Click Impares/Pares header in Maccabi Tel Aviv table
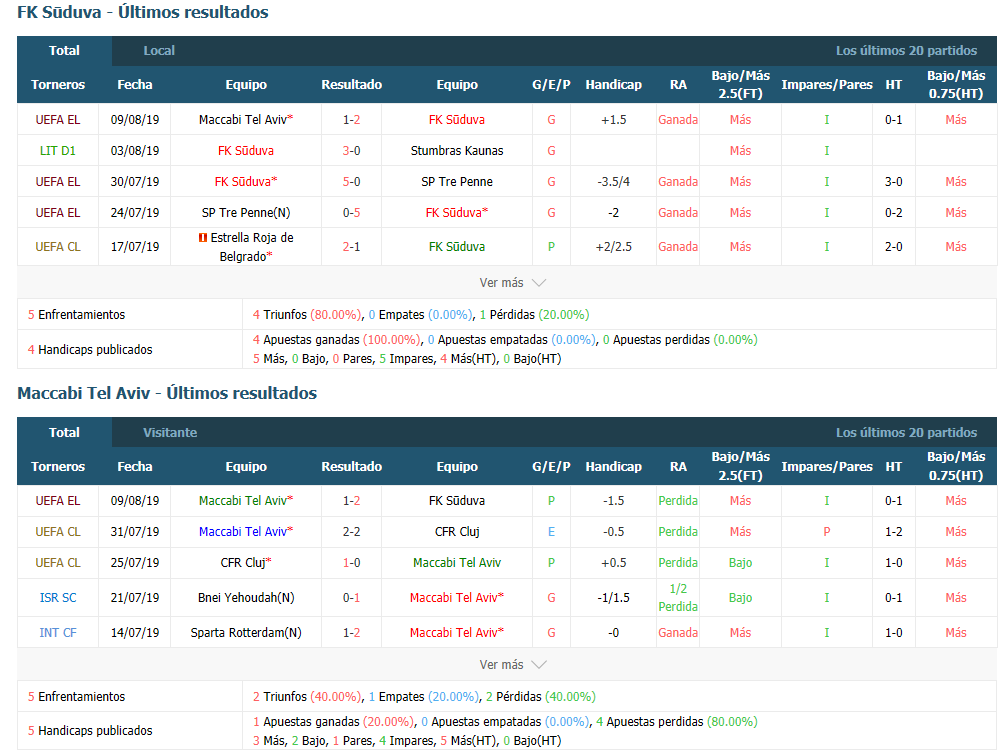 point(827,466)
